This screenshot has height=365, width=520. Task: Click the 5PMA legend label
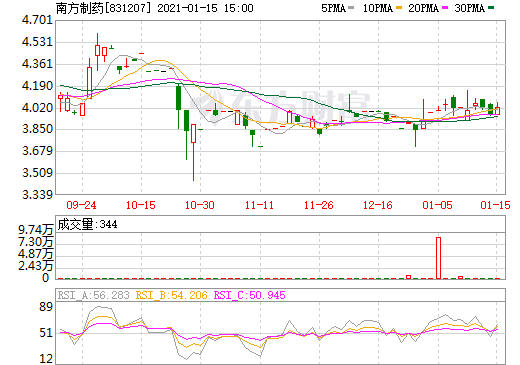coord(333,8)
